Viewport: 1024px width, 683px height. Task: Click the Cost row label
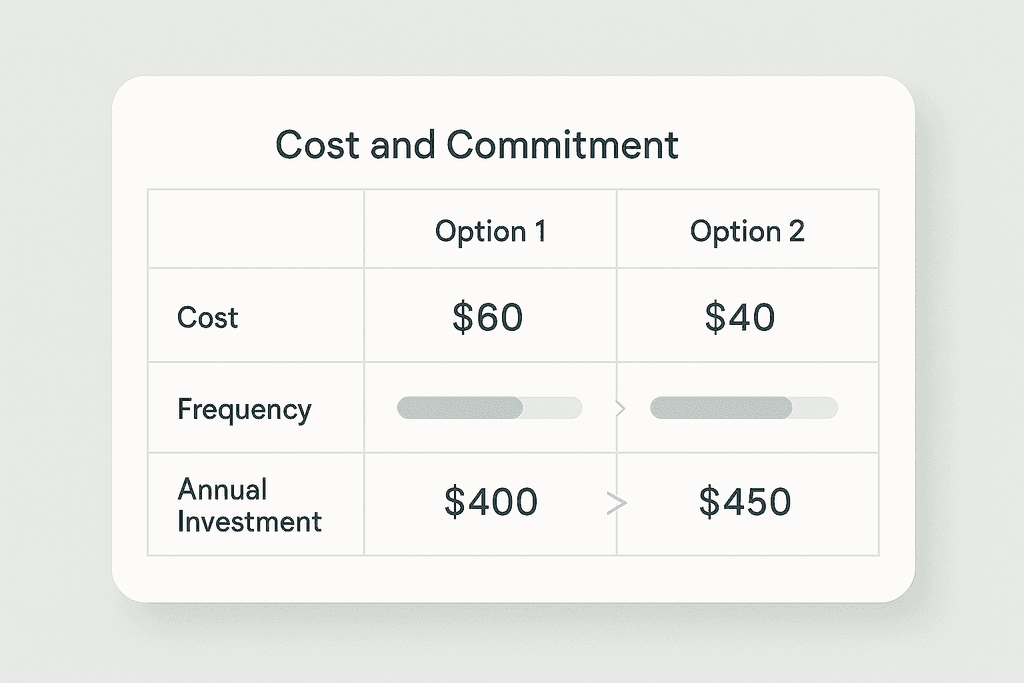click(208, 318)
